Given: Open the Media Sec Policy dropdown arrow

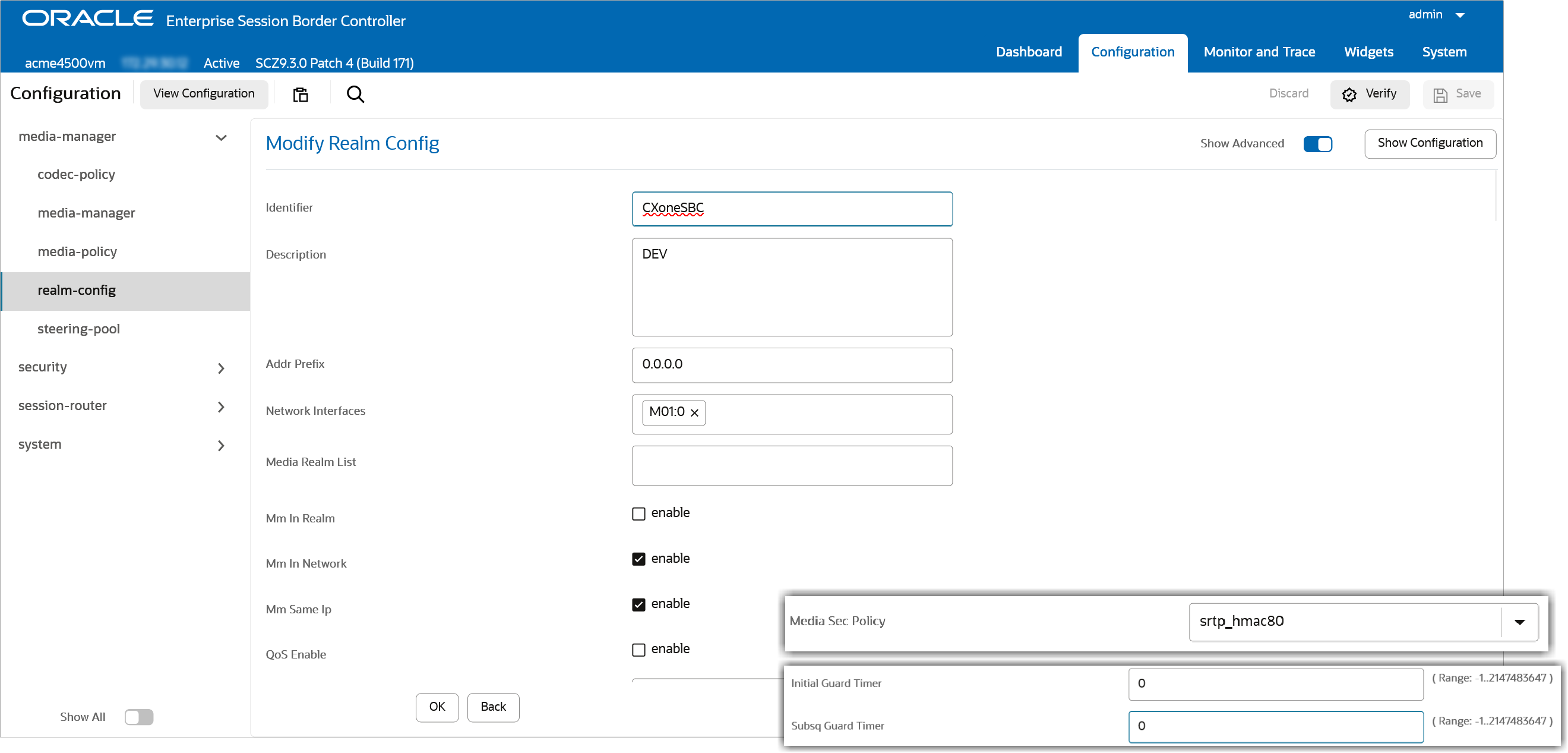Looking at the screenshot, I should pos(1519,622).
